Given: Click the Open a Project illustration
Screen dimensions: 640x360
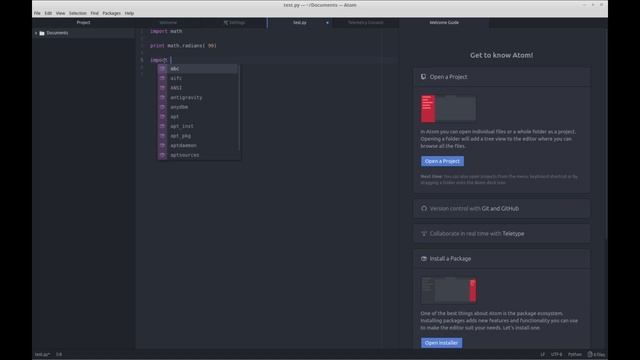Looking at the screenshot, I should [448, 109].
